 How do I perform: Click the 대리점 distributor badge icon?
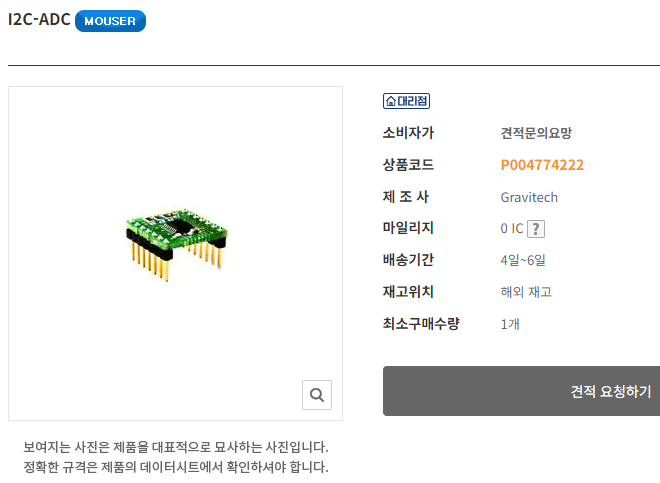pos(406,101)
